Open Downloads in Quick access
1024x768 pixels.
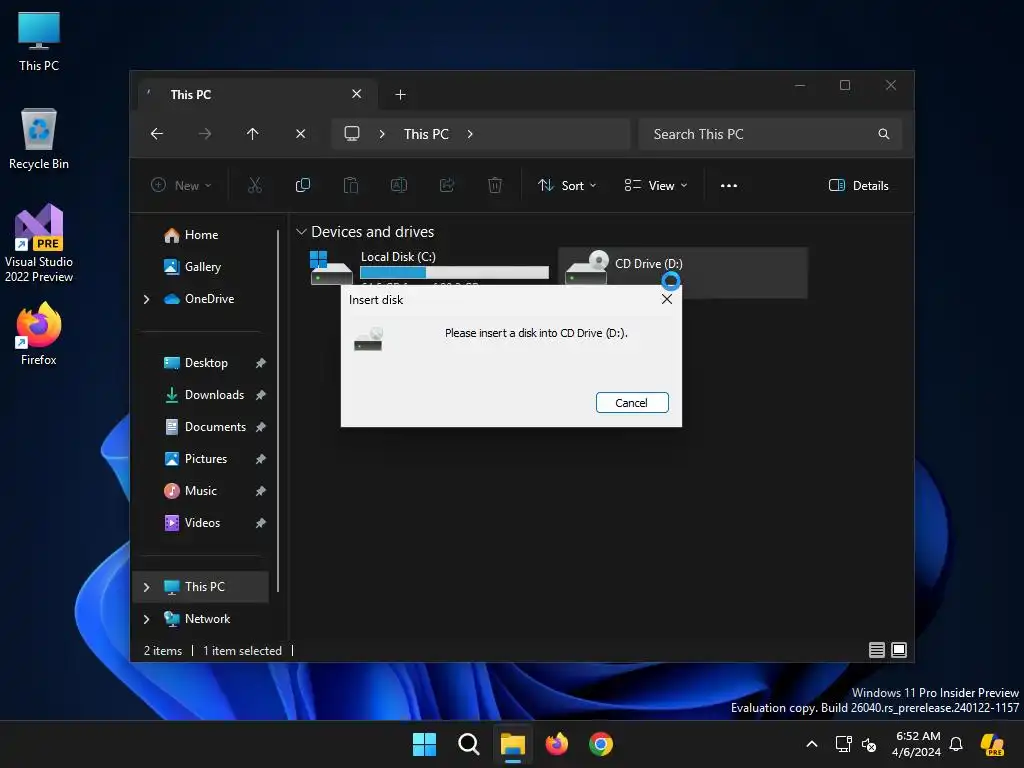tap(214, 394)
